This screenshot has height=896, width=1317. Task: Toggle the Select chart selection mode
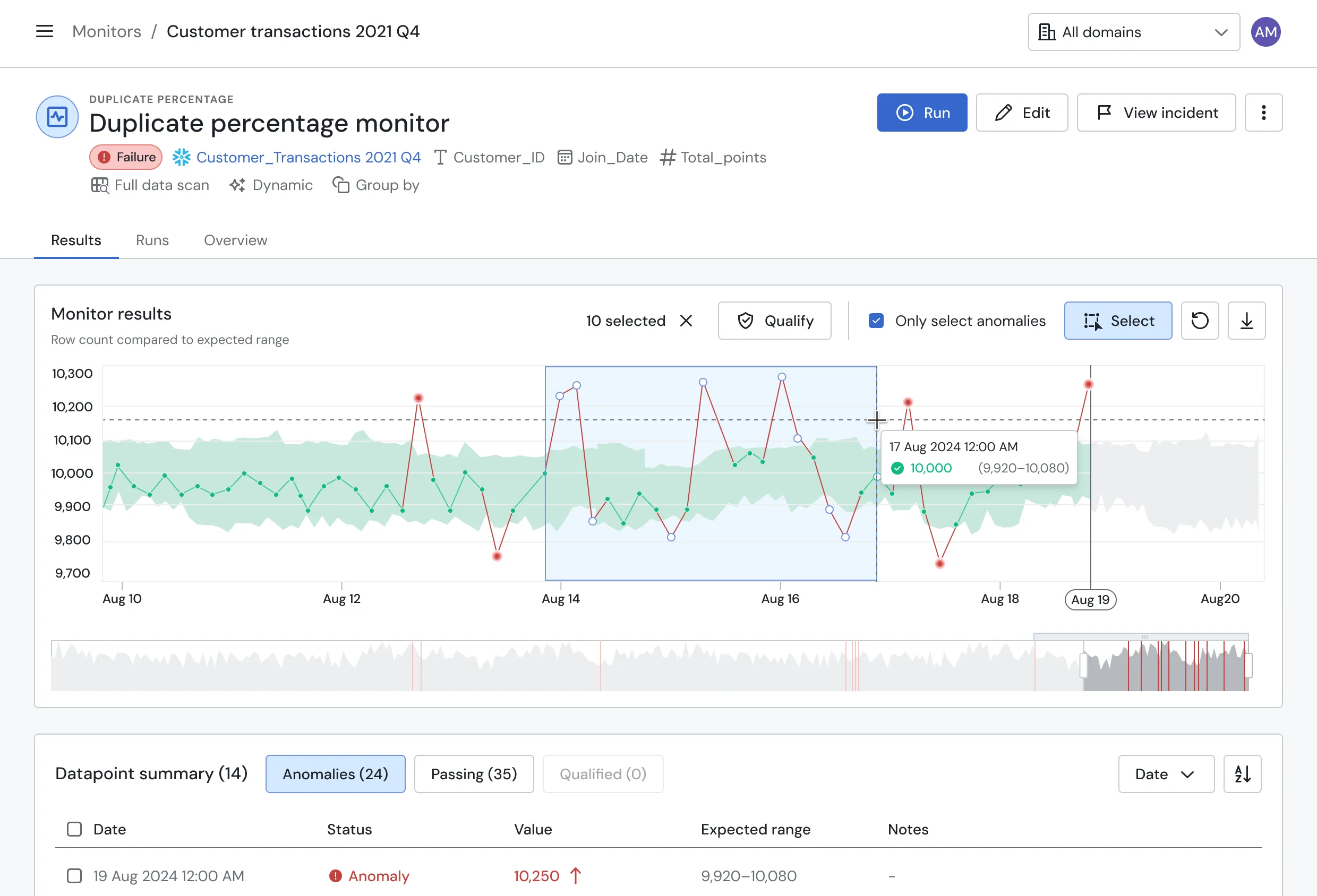1117,321
